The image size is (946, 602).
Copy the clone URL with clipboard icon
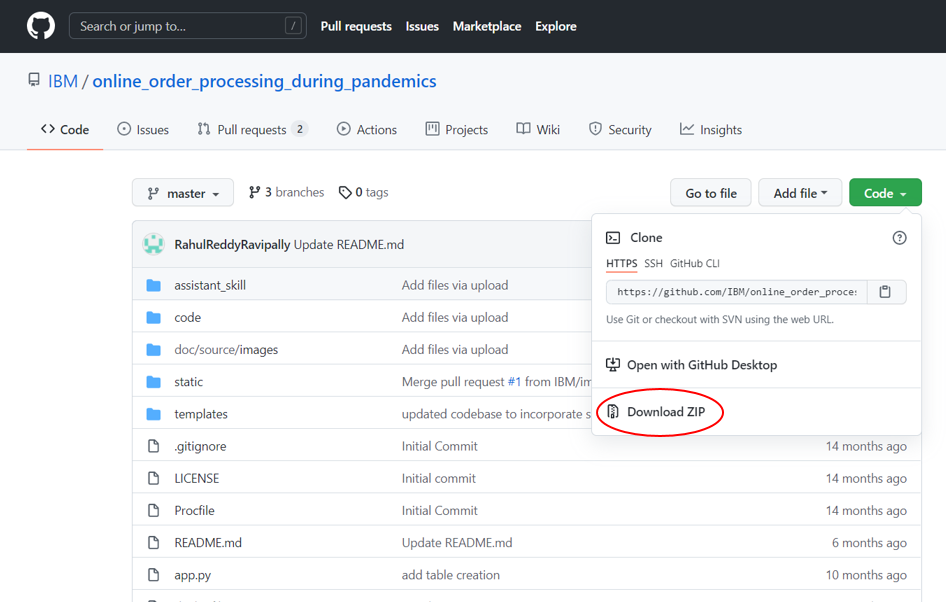coord(885,292)
